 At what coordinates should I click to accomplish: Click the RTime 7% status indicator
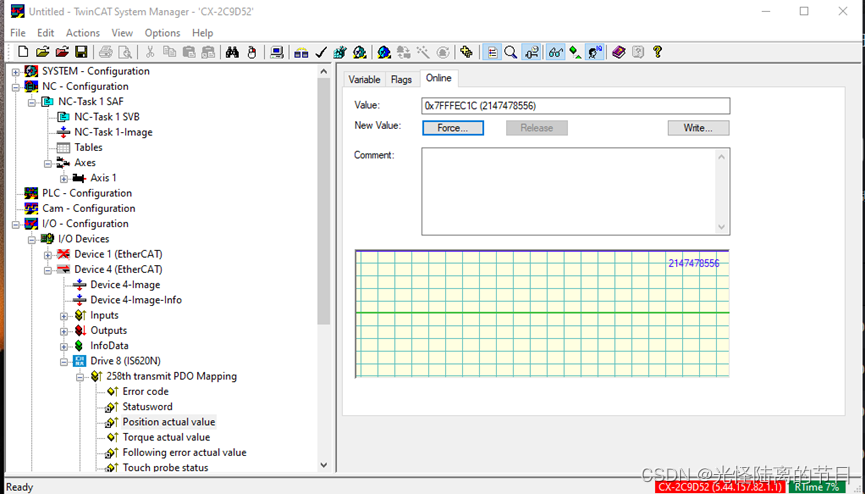[x=817, y=487]
